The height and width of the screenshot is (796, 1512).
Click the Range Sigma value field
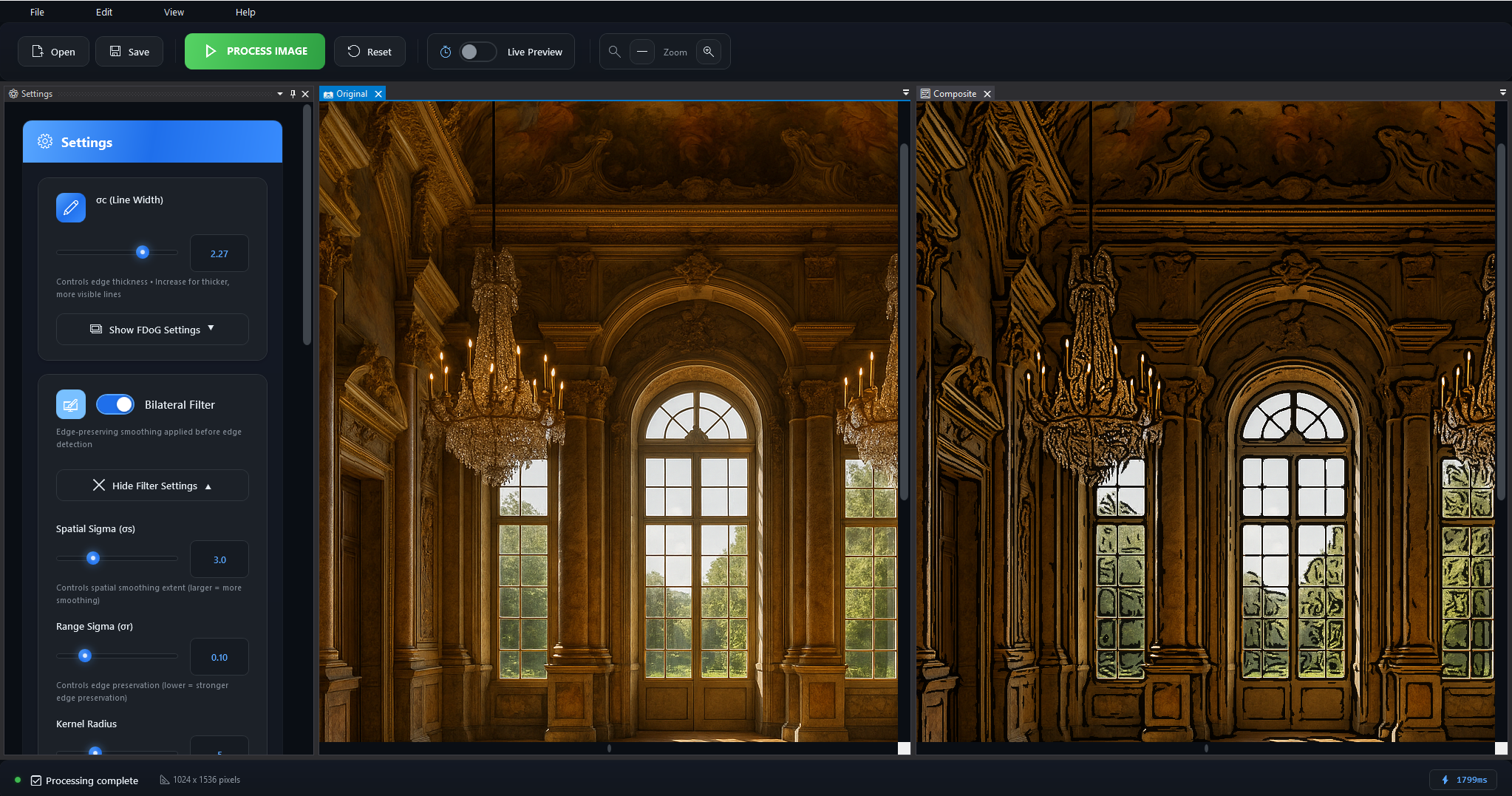pos(219,657)
